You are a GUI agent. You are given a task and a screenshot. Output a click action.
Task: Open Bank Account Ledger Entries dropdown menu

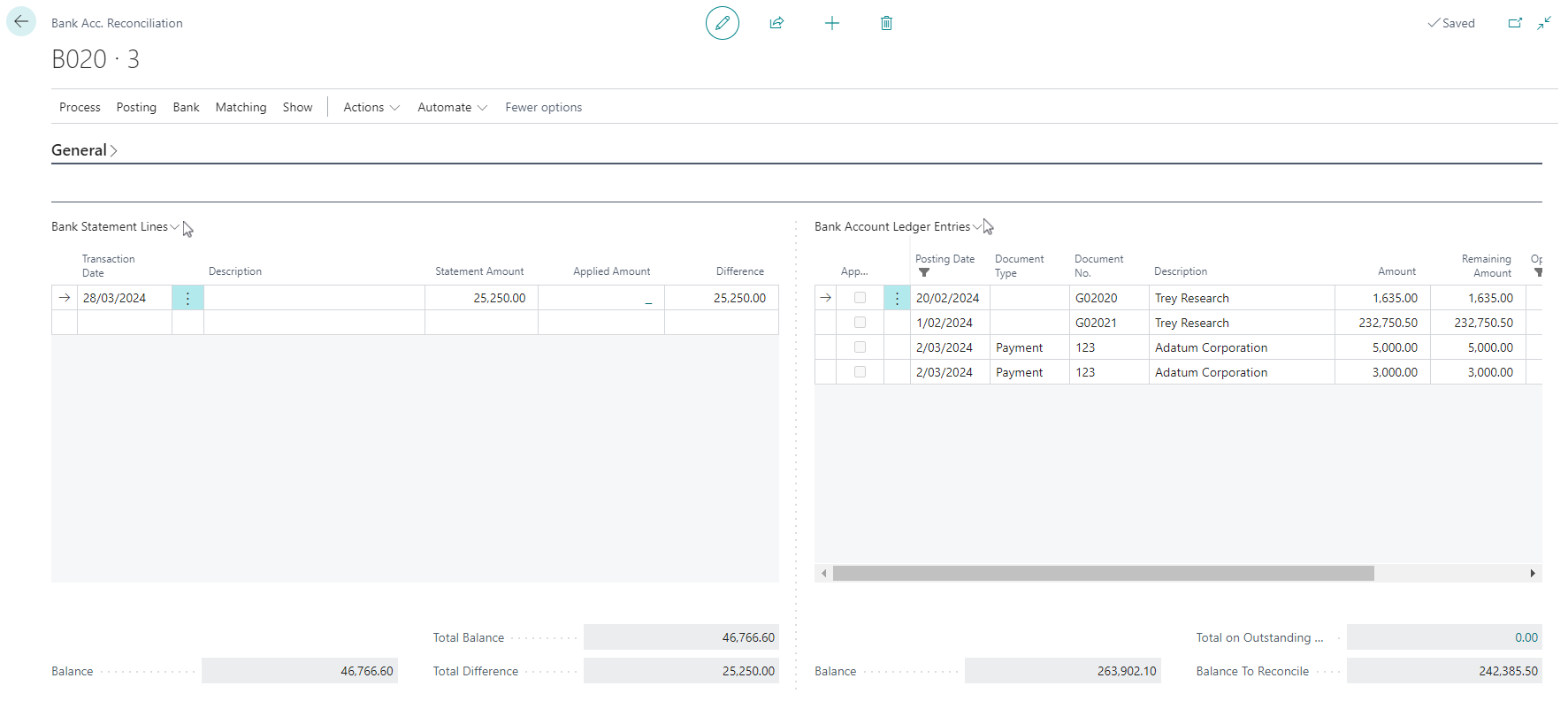tap(898, 227)
